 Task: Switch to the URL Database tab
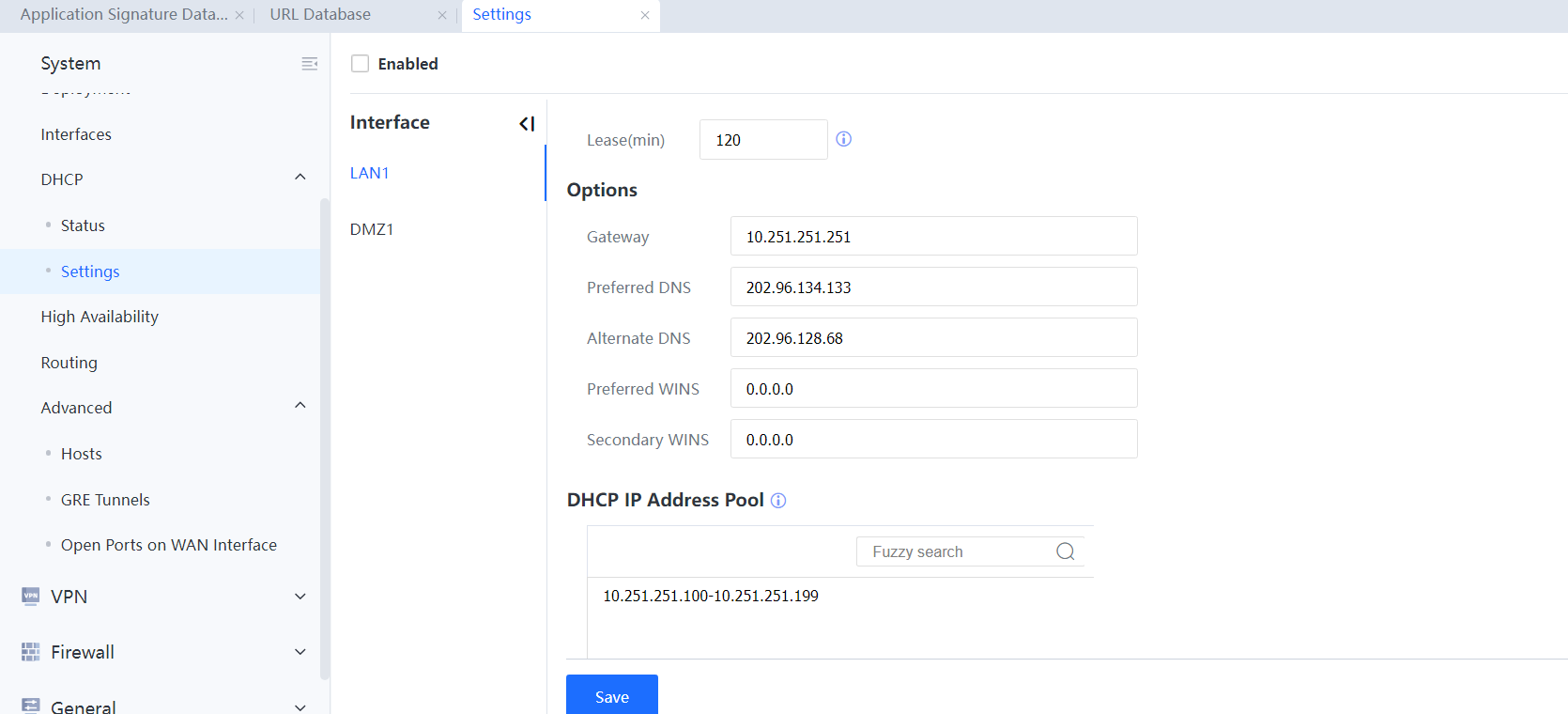click(x=320, y=15)
